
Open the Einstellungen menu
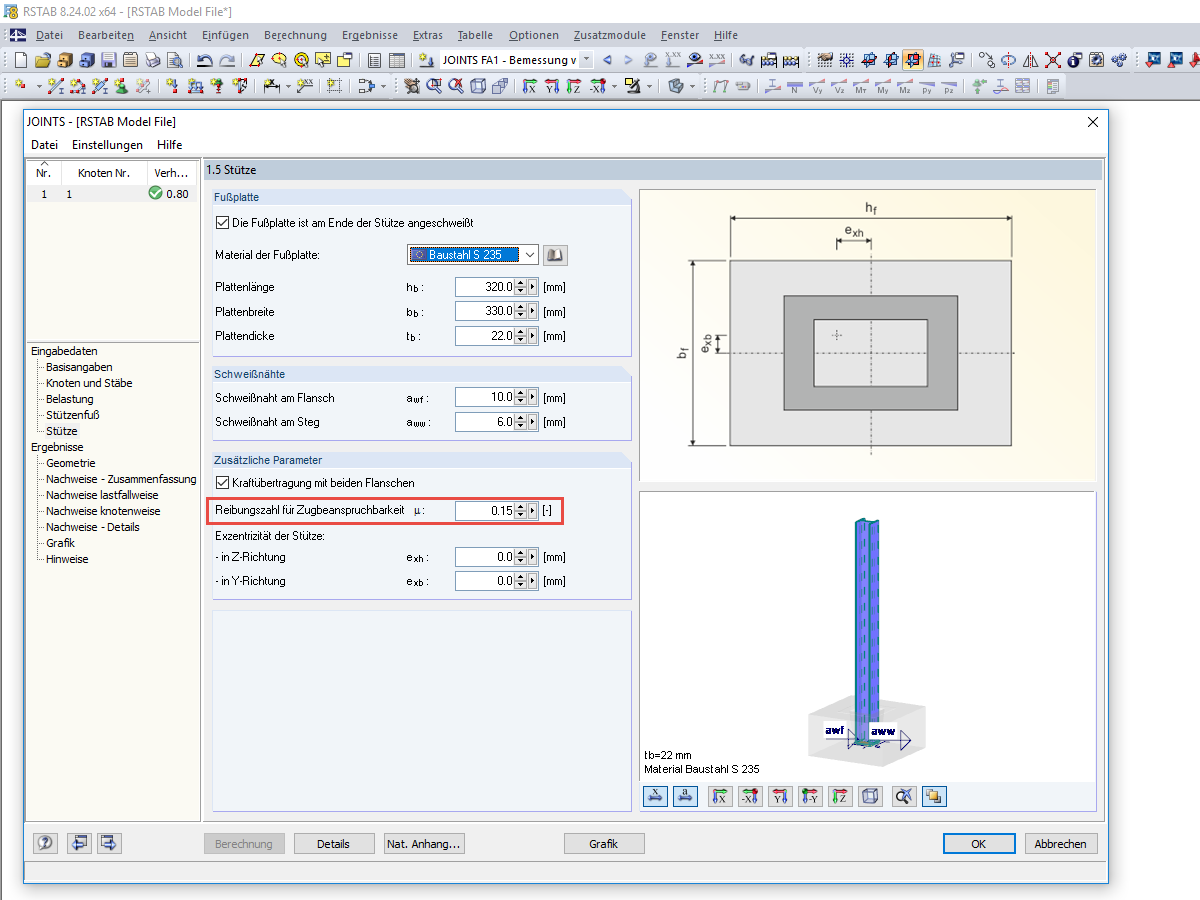pos(107,145)
